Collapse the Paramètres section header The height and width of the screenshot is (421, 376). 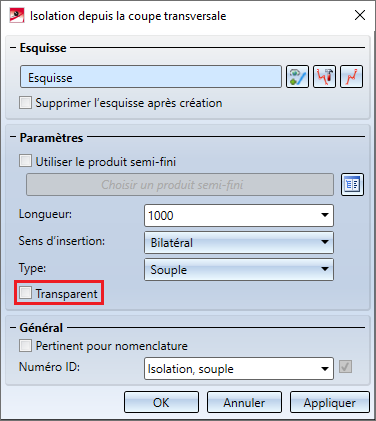coord(13,137)
